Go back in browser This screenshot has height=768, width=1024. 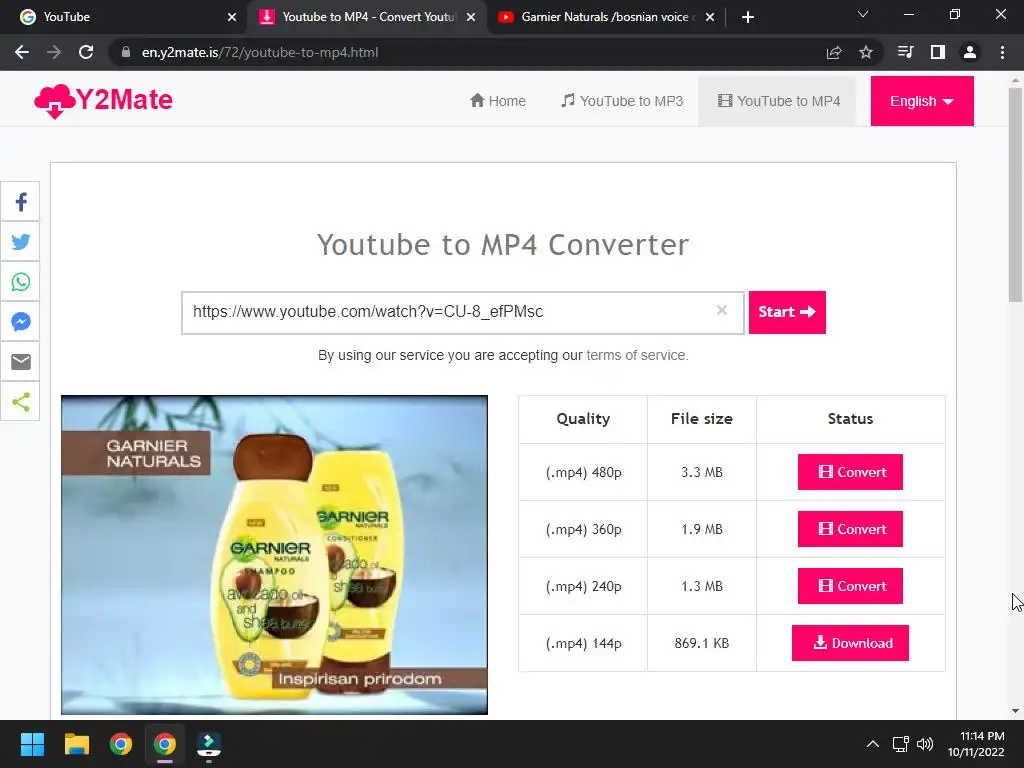[x=22, y=52]
